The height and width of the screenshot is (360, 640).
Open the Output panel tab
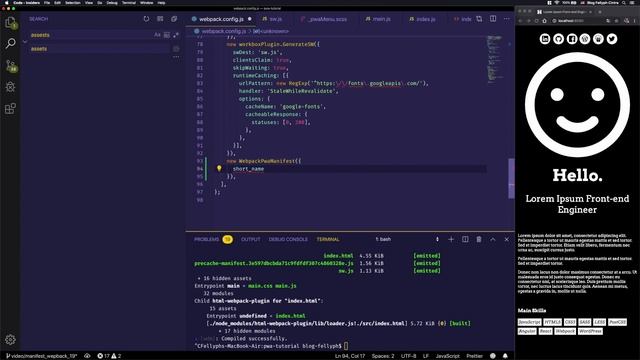251,239
